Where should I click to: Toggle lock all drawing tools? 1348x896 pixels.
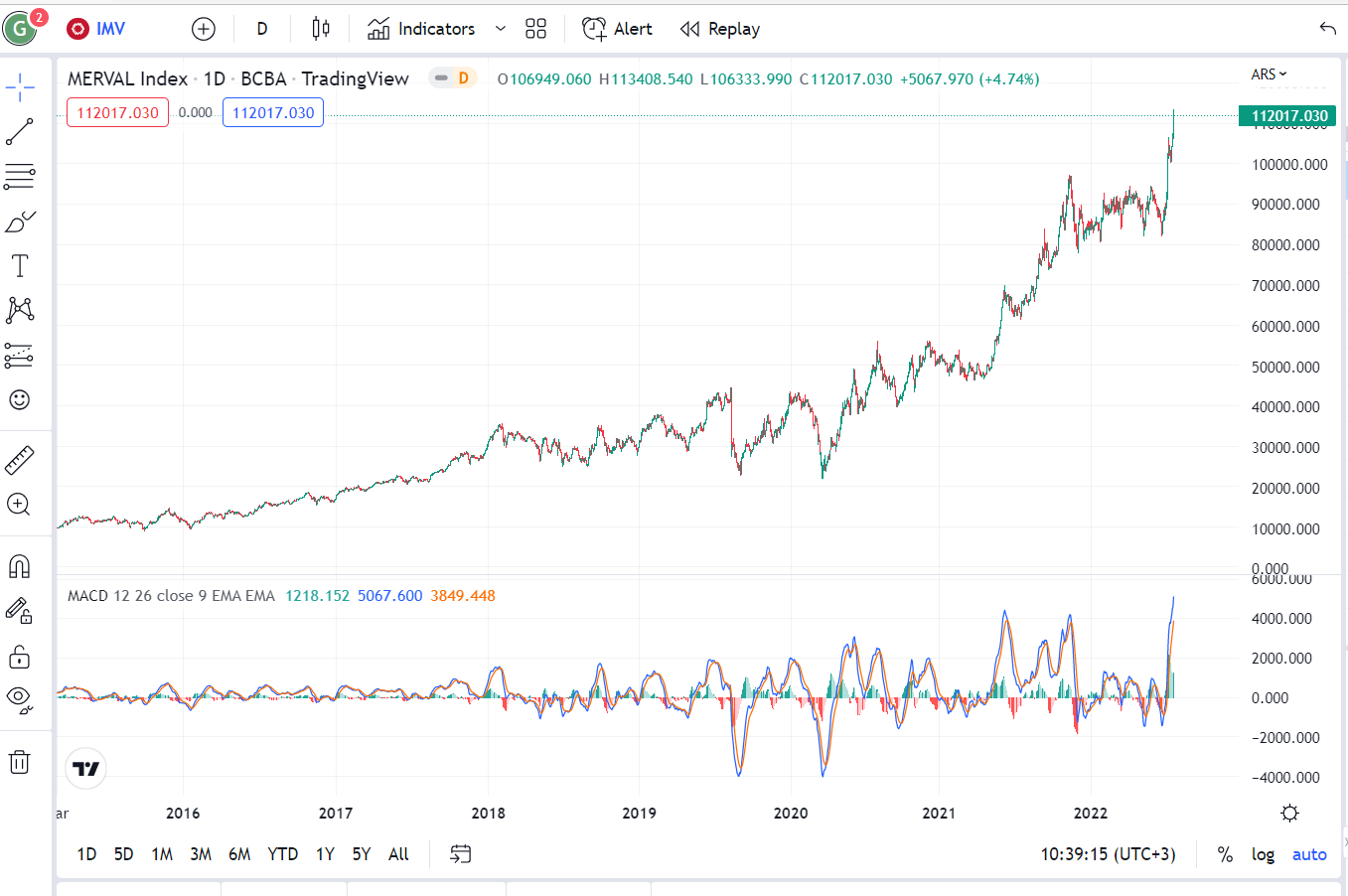[x=20, y=657]
